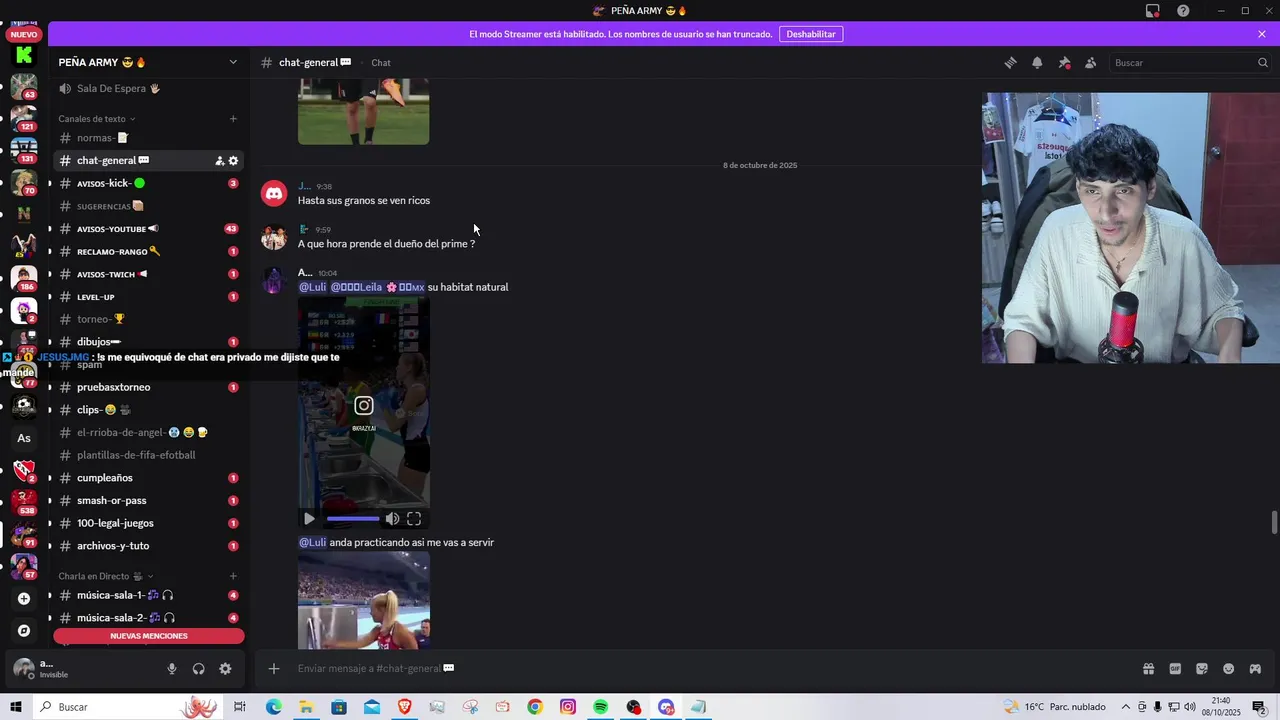Click the chat scrollbar thumb
Viewport: 1280px width, 720px height.
(1274, 523)
